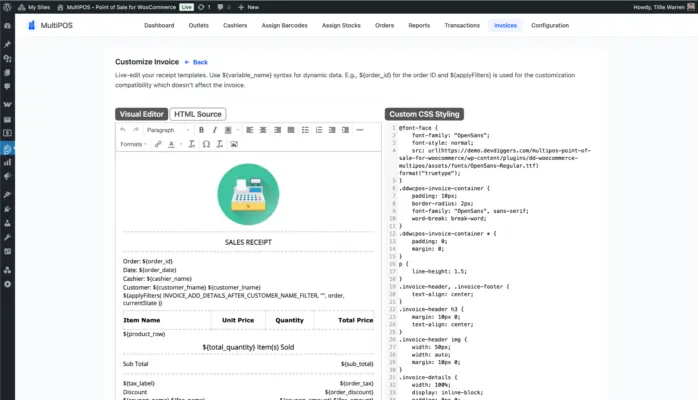Open sidebar Users icon
698x400 pixels.
point(7,223)
